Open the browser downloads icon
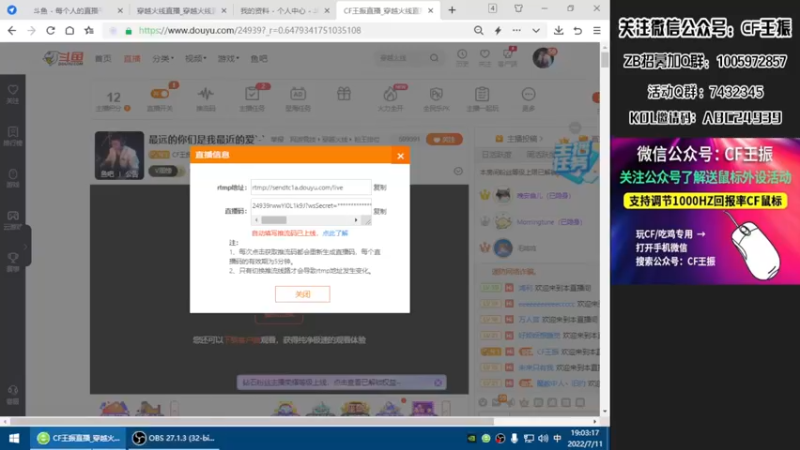The height and width of the screenshot is (450, 800). pyautogui.click(x=559, y=31)
